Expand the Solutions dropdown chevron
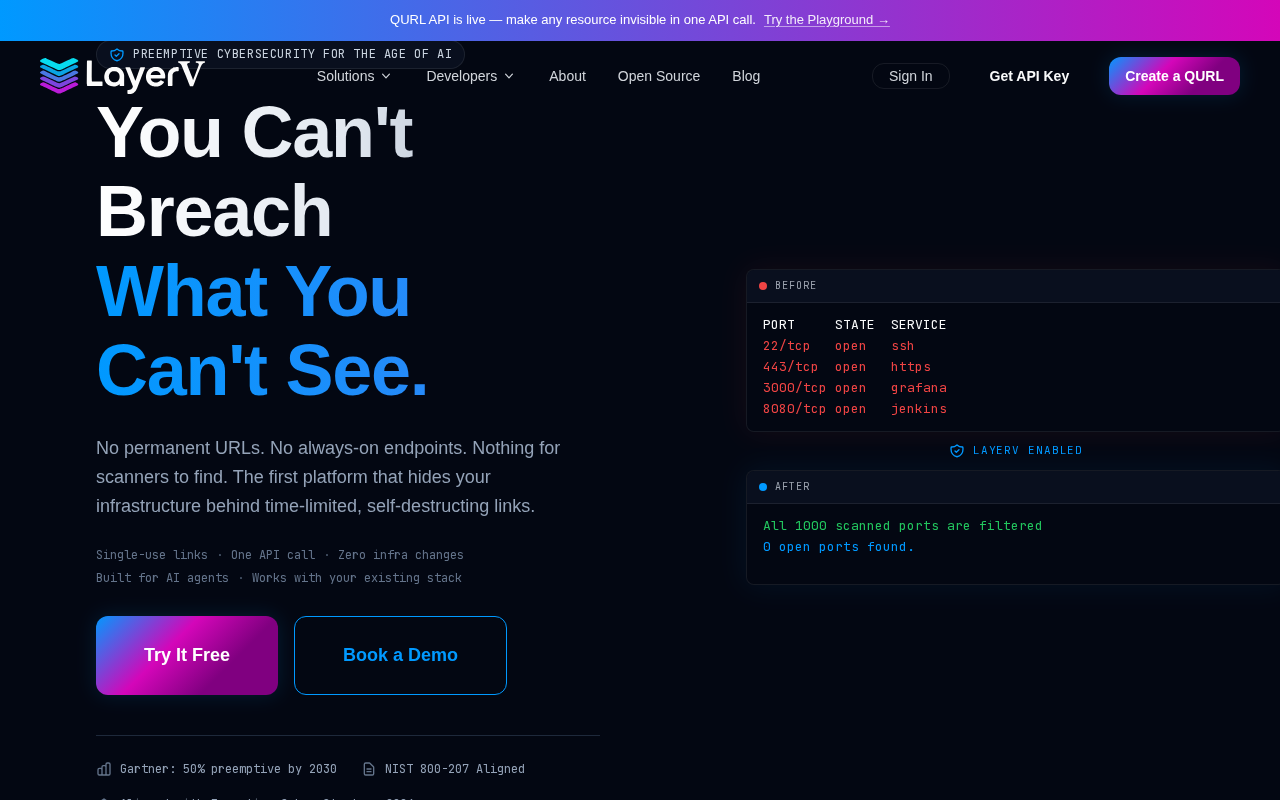The width and height of the screenshot is (1280, 800). pyautogui.click(x=386, y=76)
